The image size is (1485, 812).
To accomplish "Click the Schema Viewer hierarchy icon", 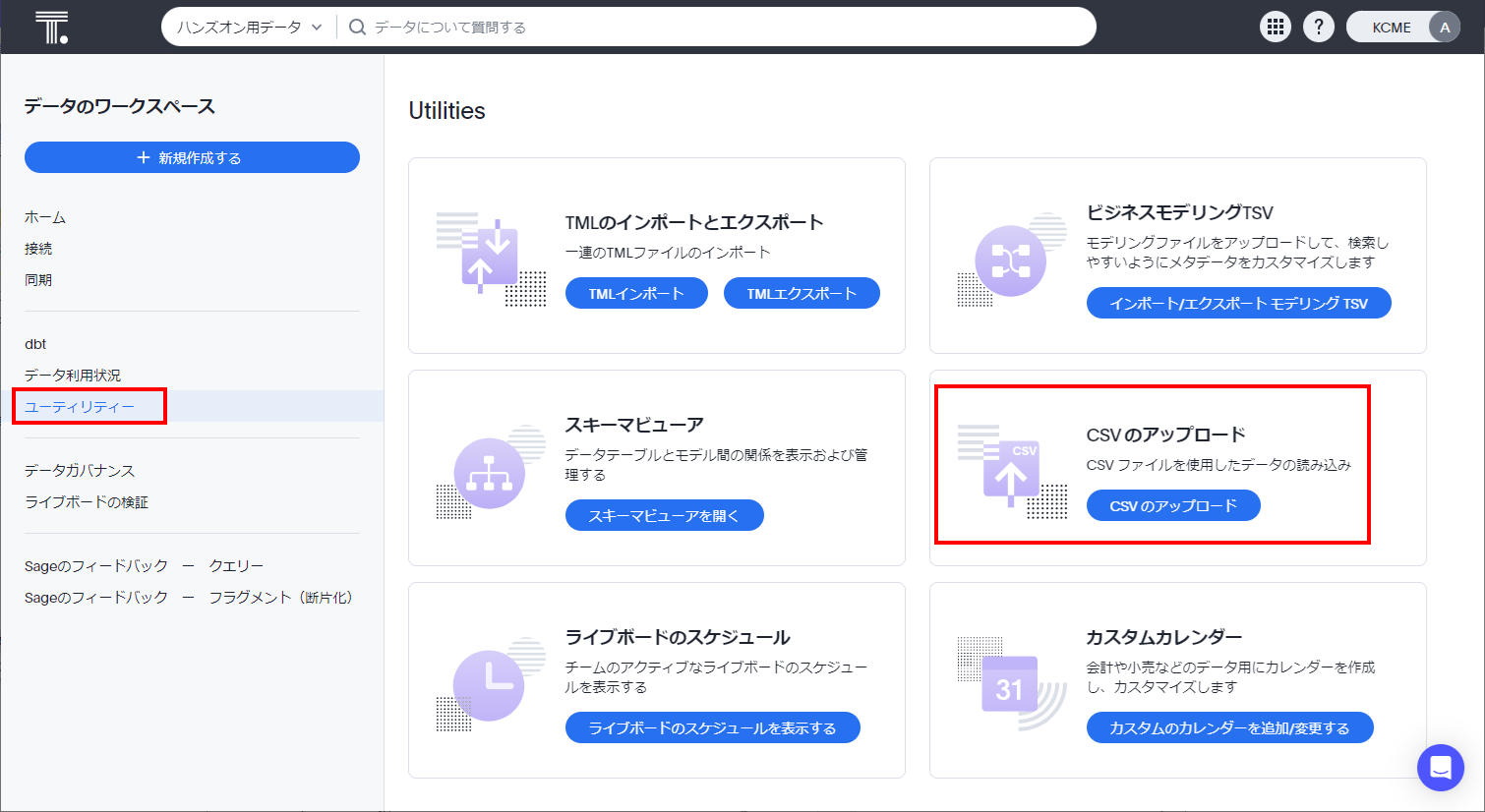I will pos(490,473).
